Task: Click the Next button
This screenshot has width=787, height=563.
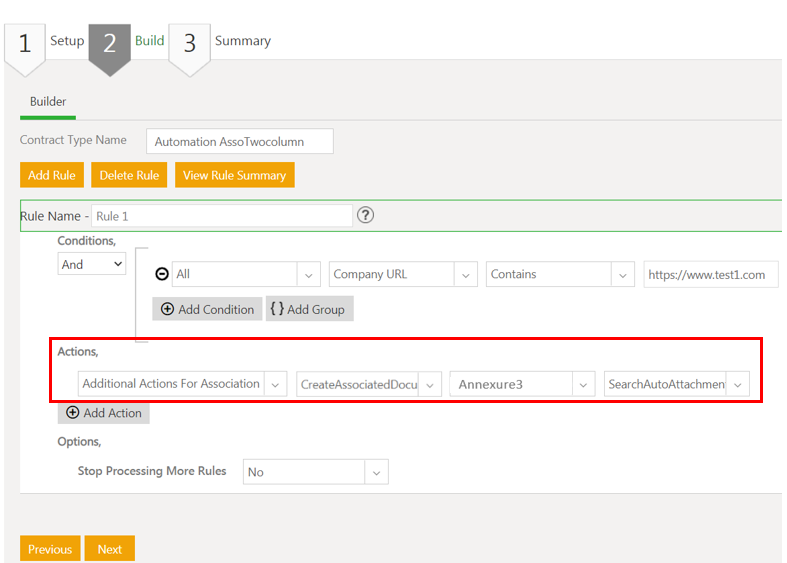Action: point(109,549)
